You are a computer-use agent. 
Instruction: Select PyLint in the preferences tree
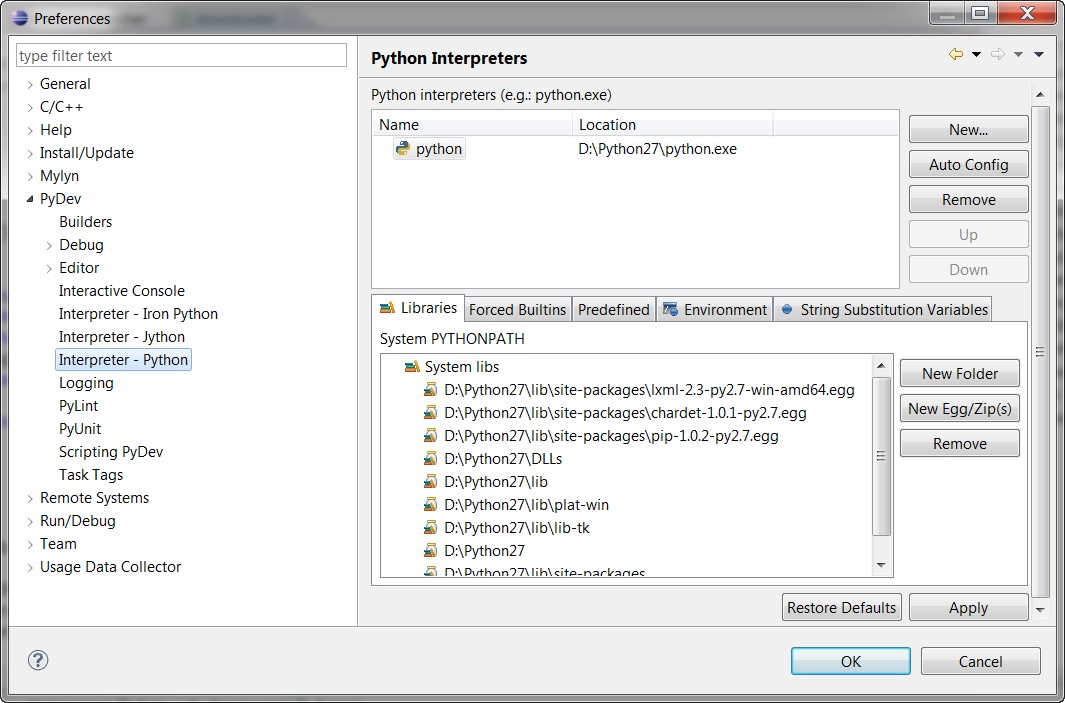tap(78, 406)
